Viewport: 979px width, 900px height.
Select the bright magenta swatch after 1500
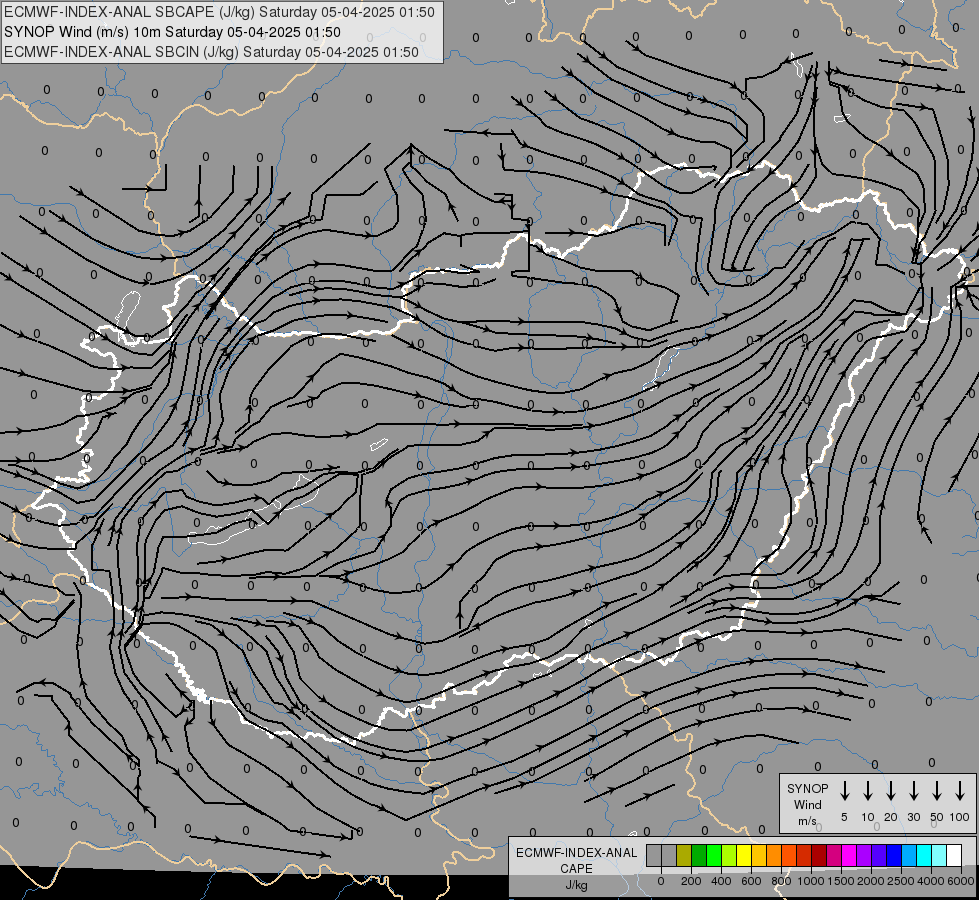850,855
